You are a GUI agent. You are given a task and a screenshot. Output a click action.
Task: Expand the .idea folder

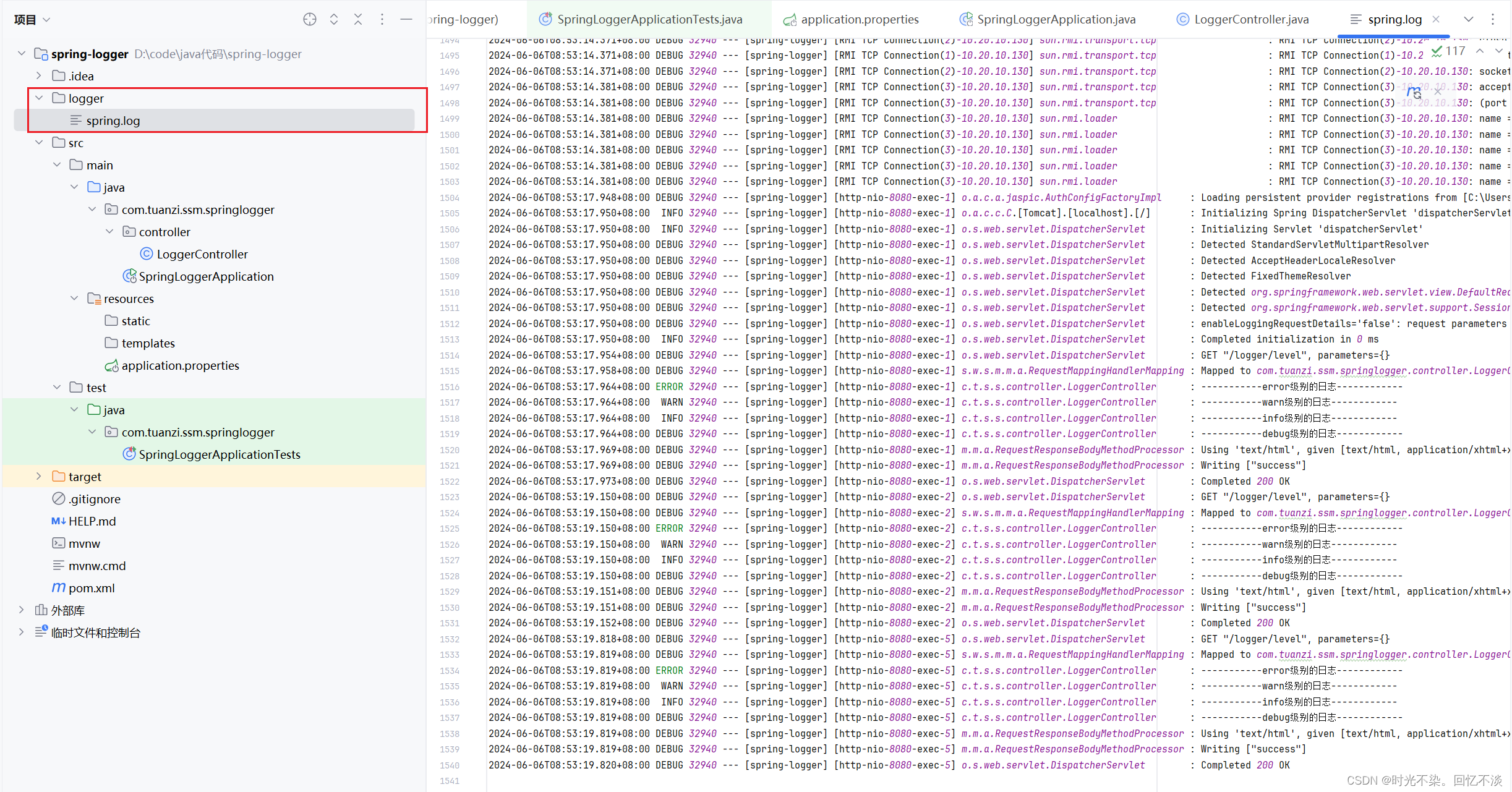[x=39, y=76]
